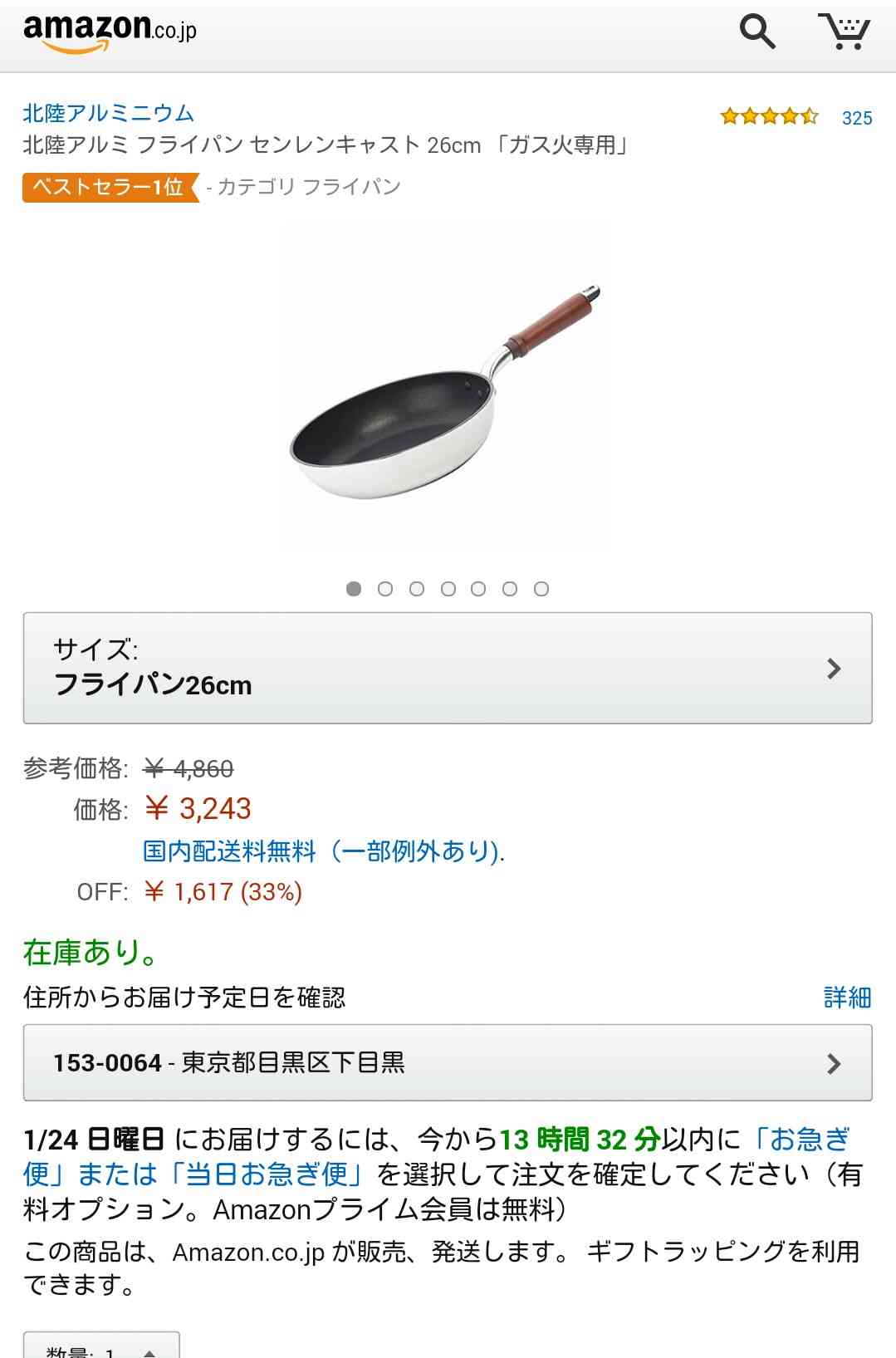Open the 325 customer reviews
Viewport: 896px width, 1358px height.
click(857, 118)
